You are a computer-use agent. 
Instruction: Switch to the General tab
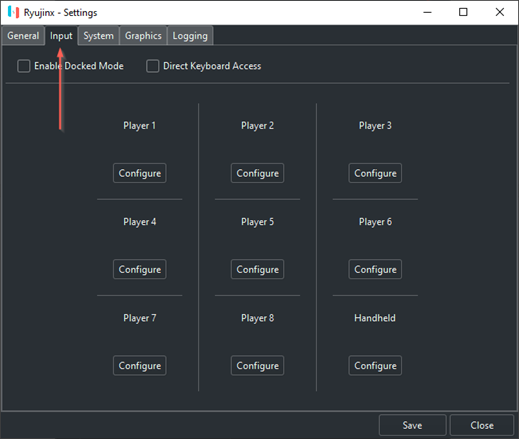pos(23,36)
